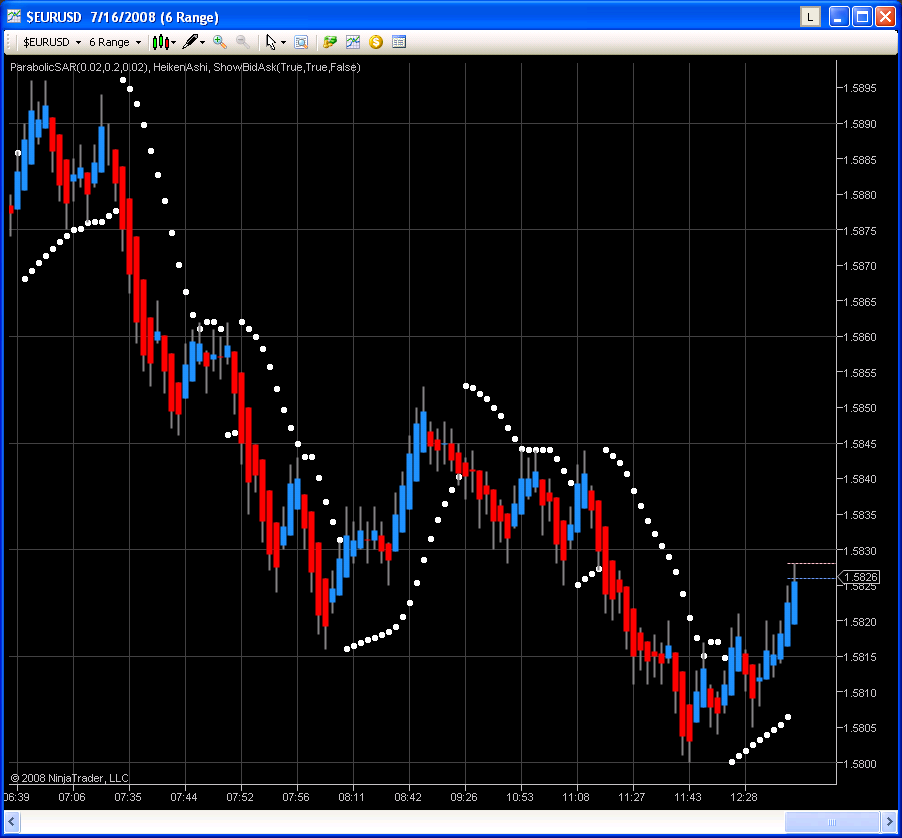Click the 1.5845 price axis label
The height and width of the screenshot is (838, 902).
859,444
